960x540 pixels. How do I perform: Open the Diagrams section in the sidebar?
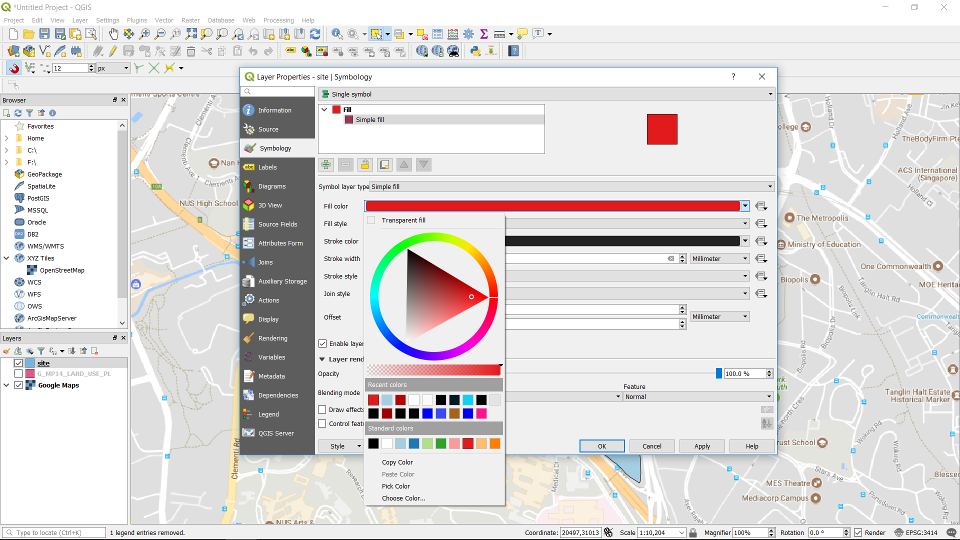coord(271,186)
